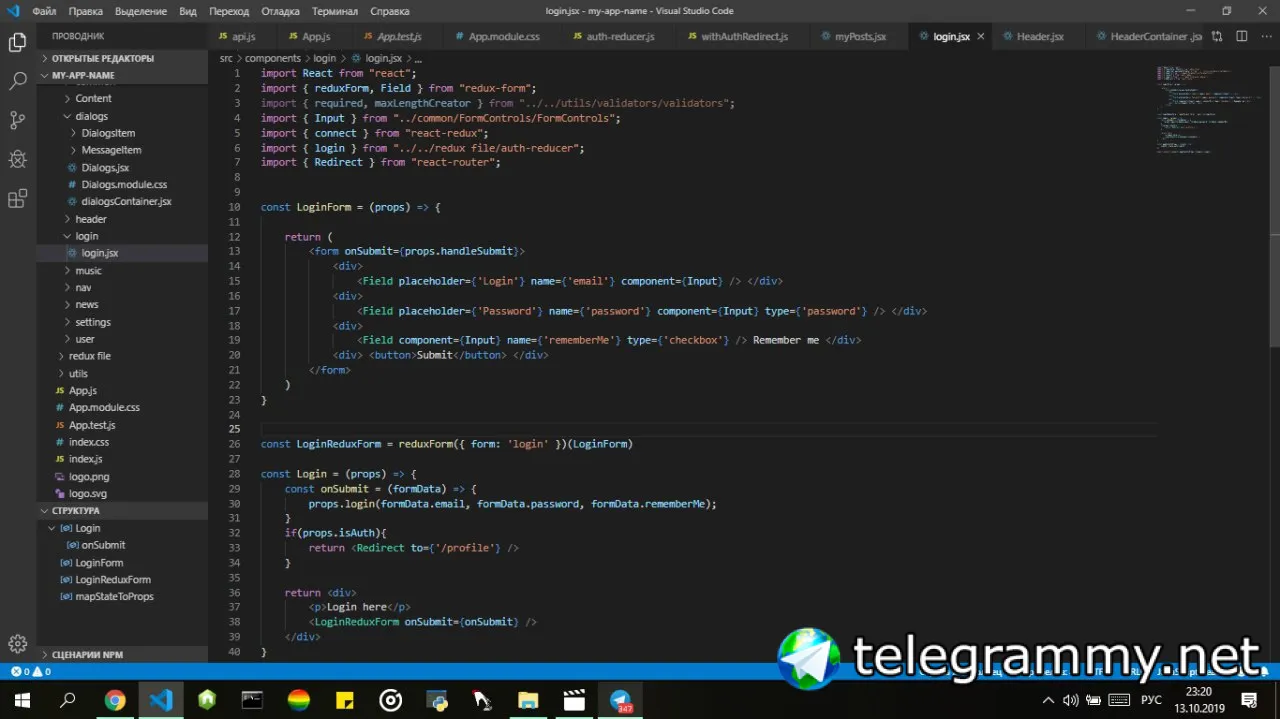1280x719 pixels.
Task: Open the yellow sticky notes taskbar app
Action: pos(344,700)
